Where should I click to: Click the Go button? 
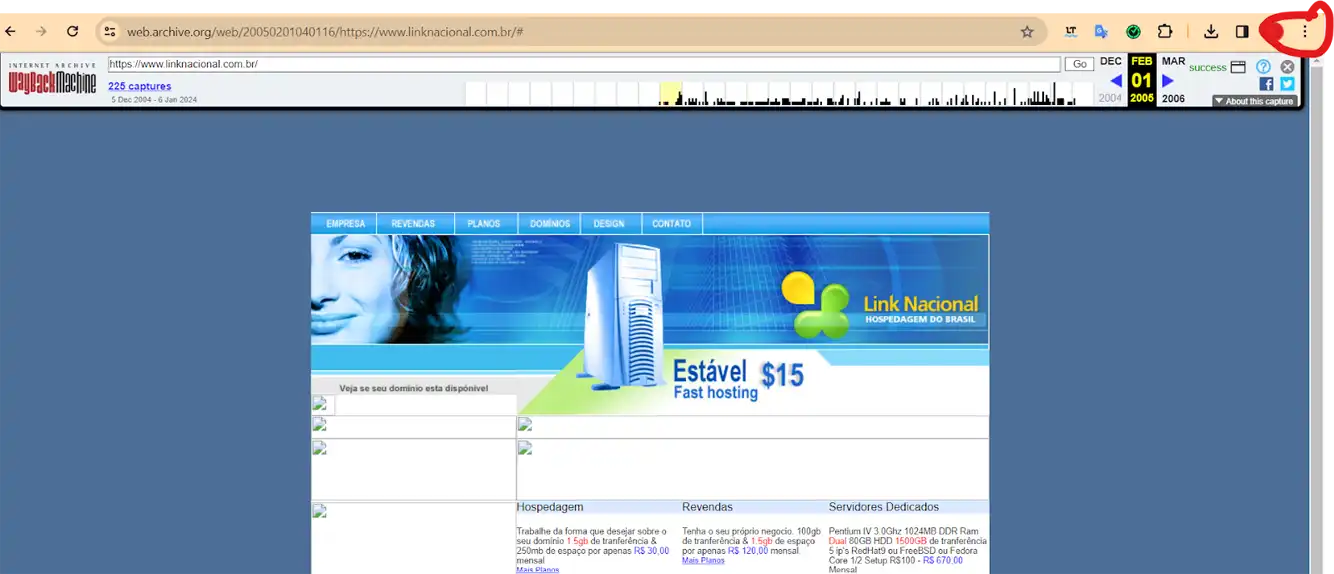pos(1080,64)
